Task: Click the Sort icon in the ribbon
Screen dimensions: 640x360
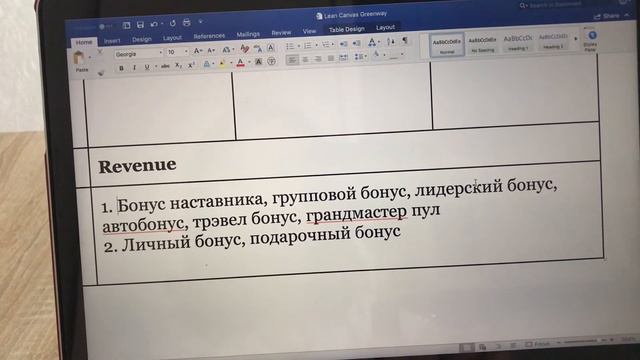Action: [391, 41]
